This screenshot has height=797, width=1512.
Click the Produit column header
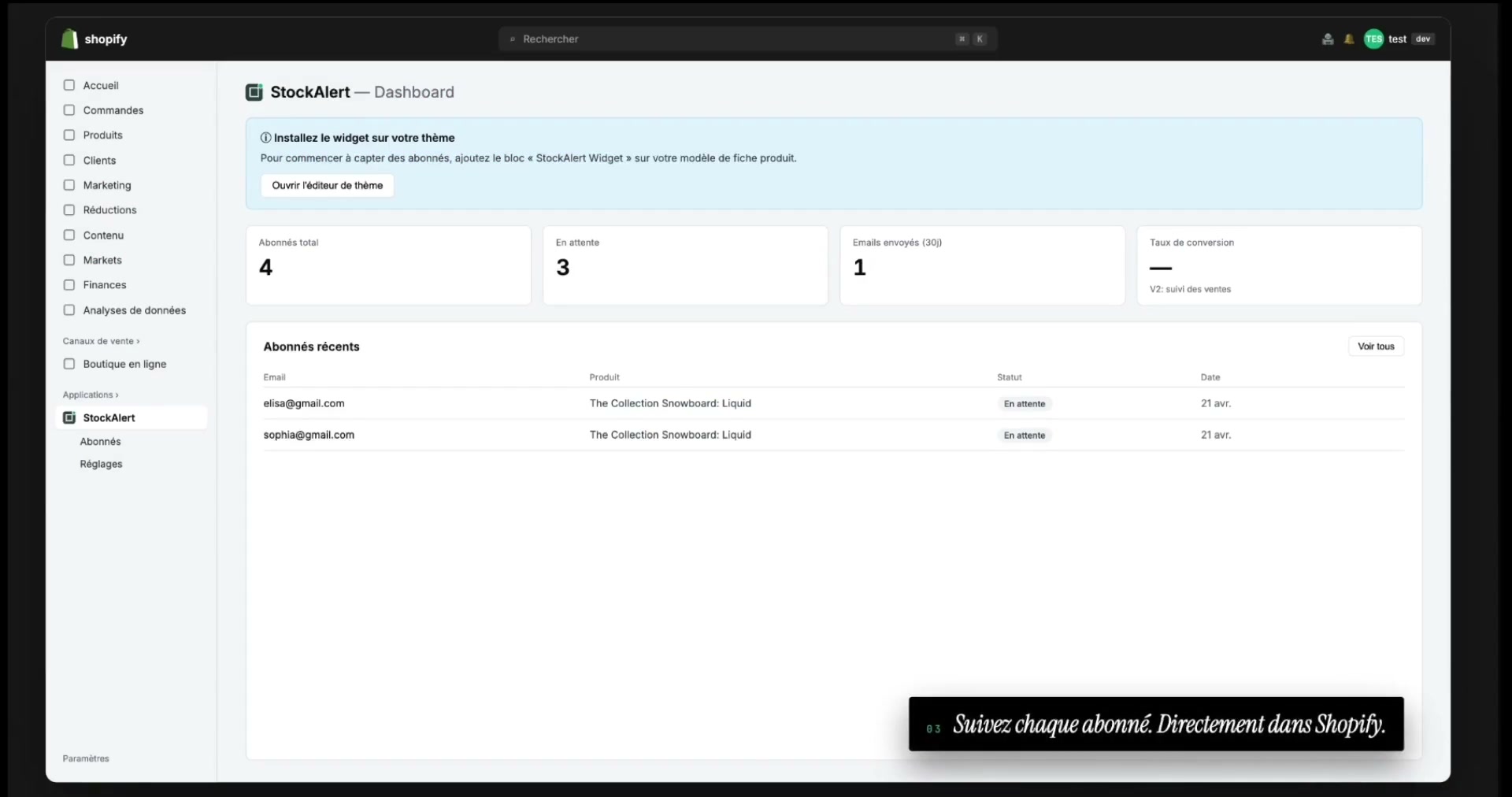tap(605, 377)
